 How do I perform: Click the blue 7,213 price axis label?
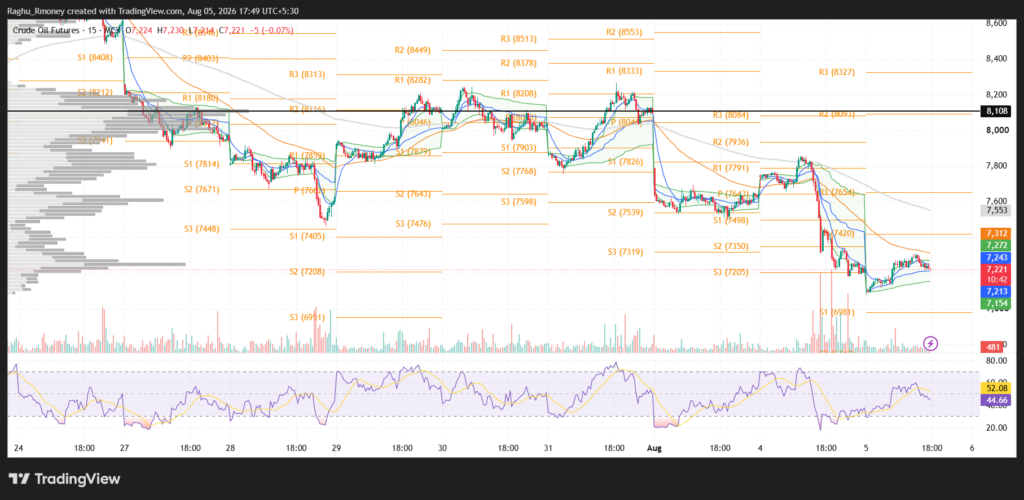[x=997, y=291]
